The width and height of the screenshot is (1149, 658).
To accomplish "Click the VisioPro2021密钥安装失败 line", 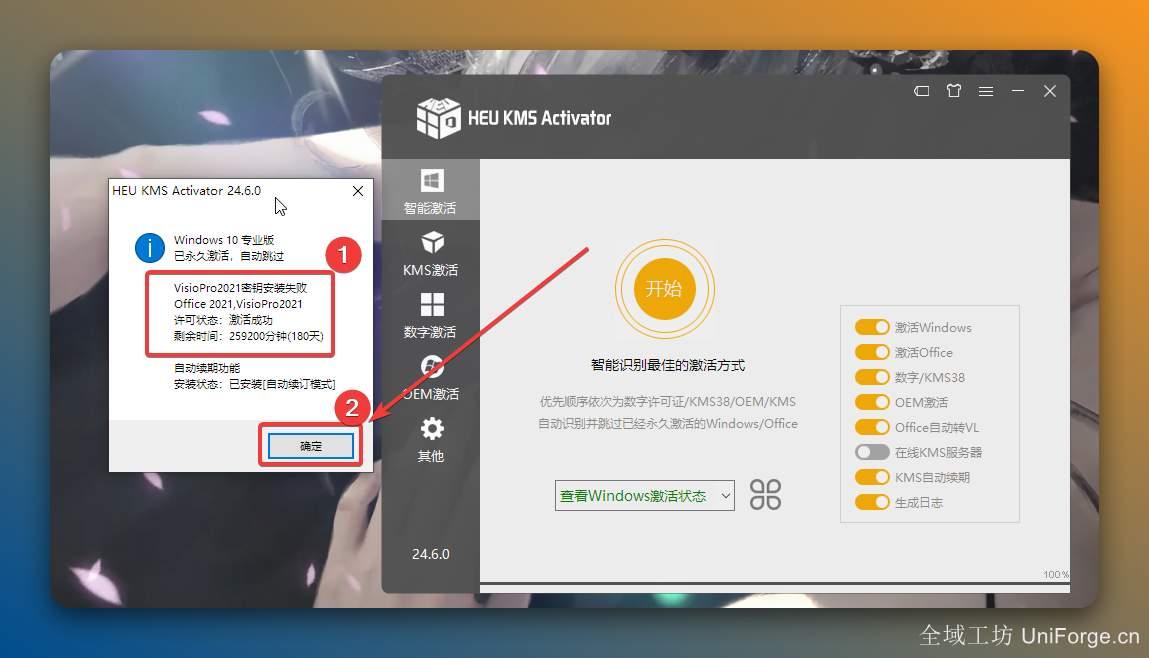I will 240,288.
